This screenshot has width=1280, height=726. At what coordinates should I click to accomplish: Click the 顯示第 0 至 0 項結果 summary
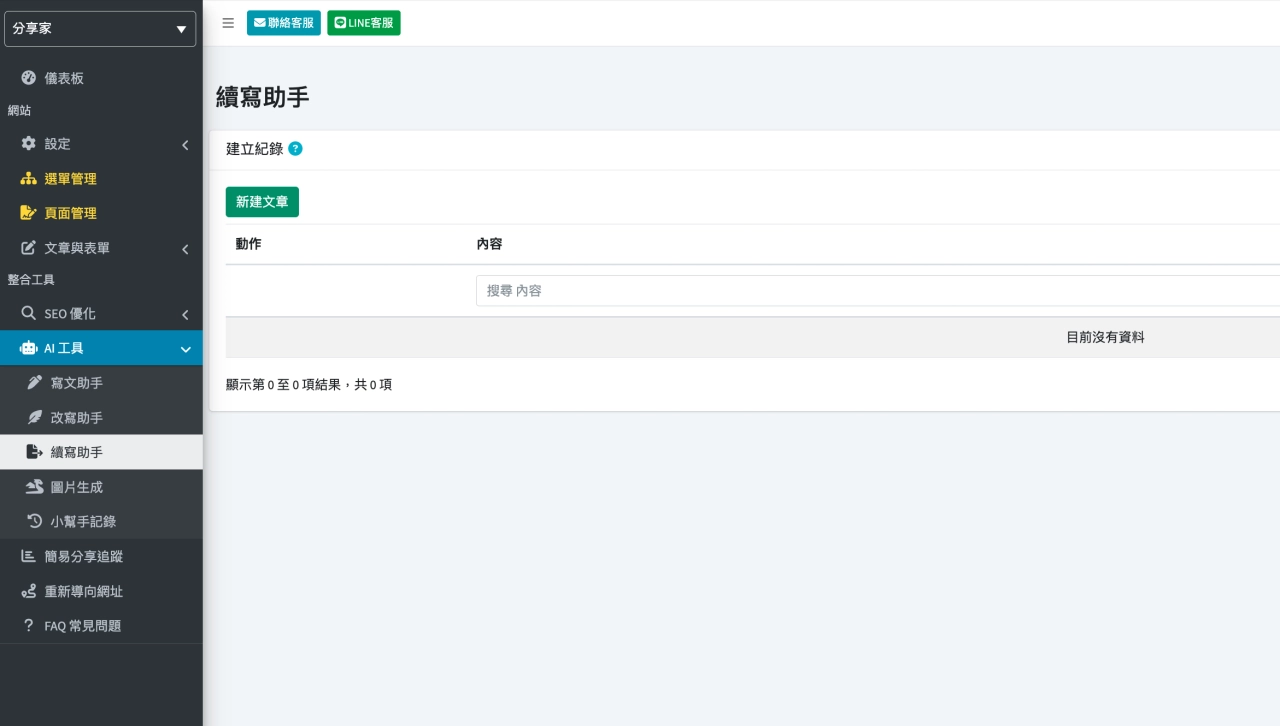[309, 385]
